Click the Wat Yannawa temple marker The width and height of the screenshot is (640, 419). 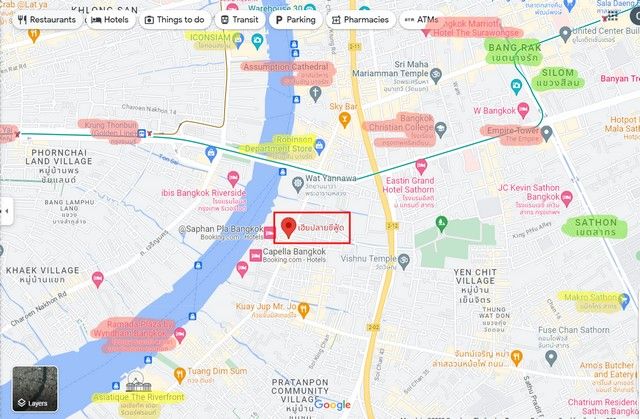298,184
